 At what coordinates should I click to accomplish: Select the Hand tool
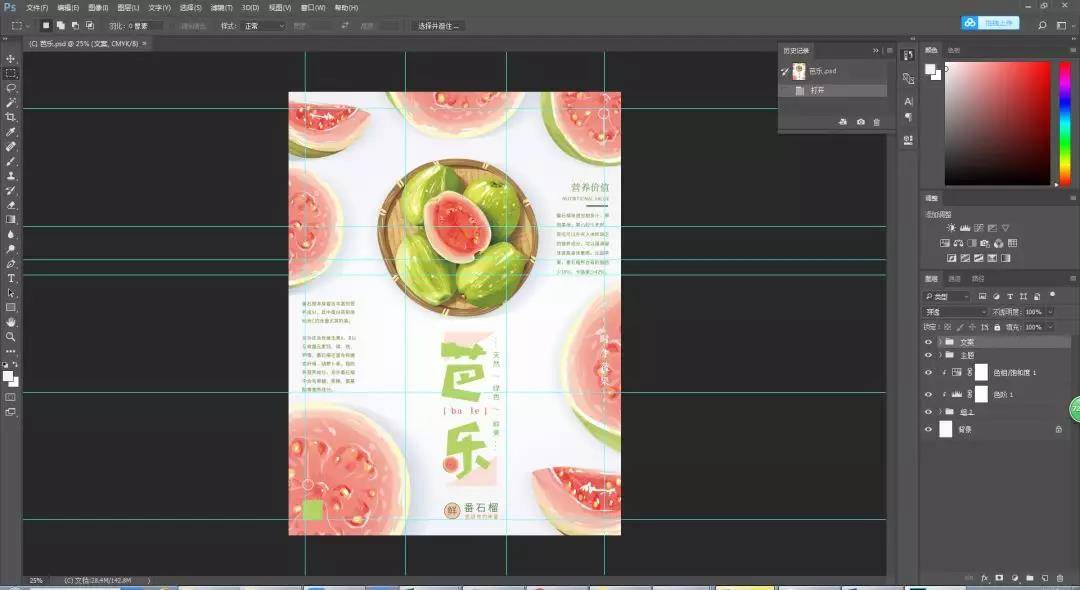coord(10,322)
